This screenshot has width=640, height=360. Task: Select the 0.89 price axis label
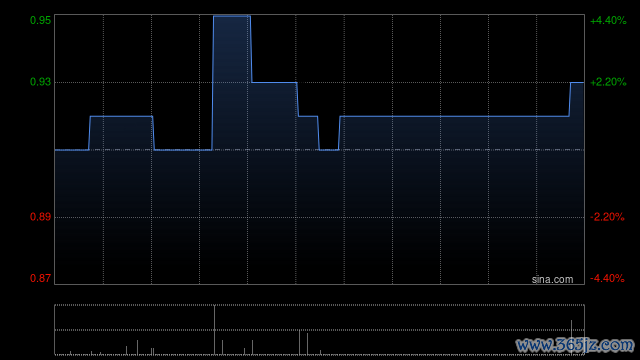(x=40, y=217)
